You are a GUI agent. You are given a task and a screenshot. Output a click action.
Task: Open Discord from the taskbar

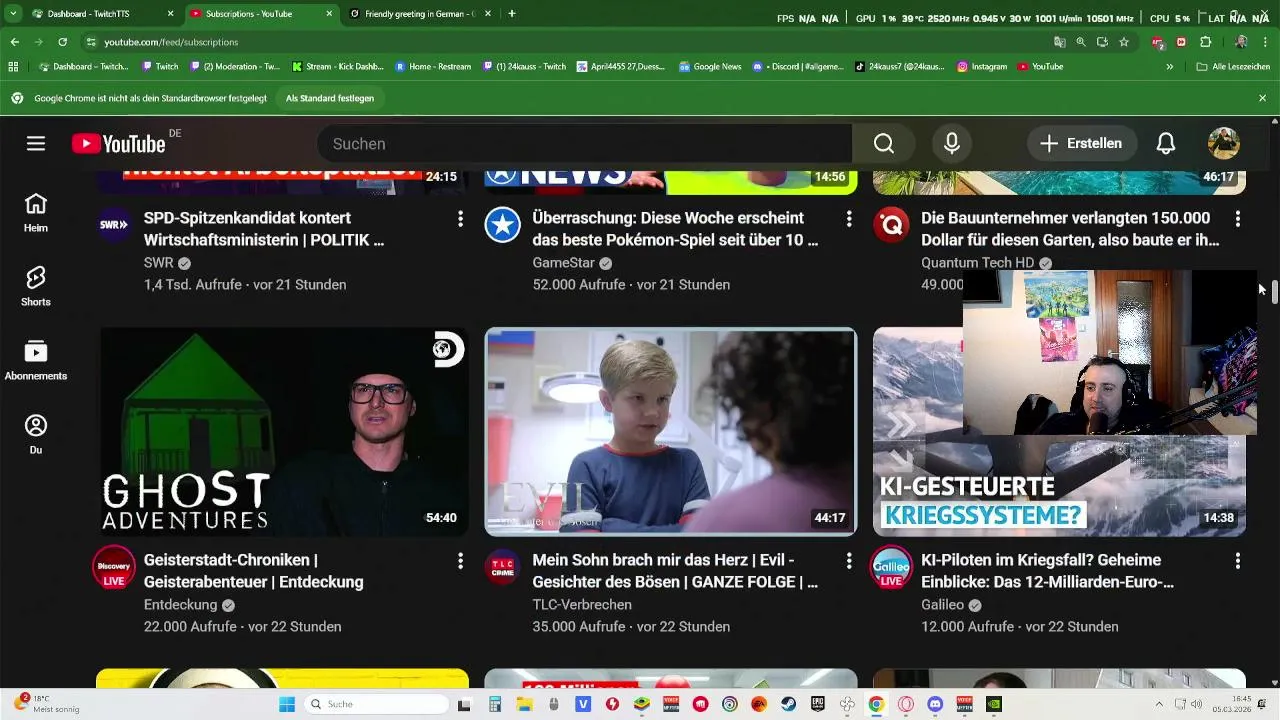pos(935,704)
